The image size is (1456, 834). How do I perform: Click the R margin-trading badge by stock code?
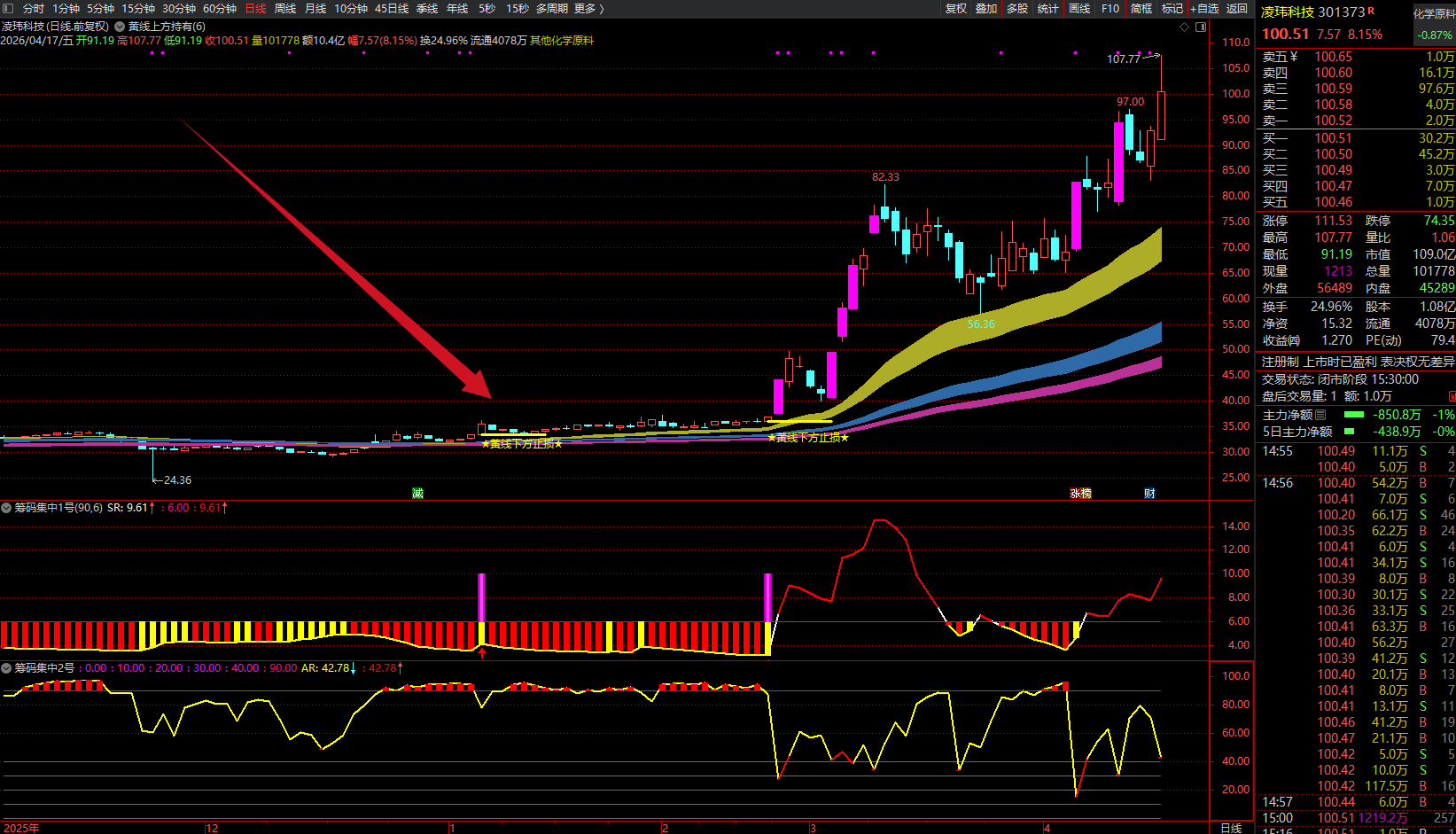1371,12
